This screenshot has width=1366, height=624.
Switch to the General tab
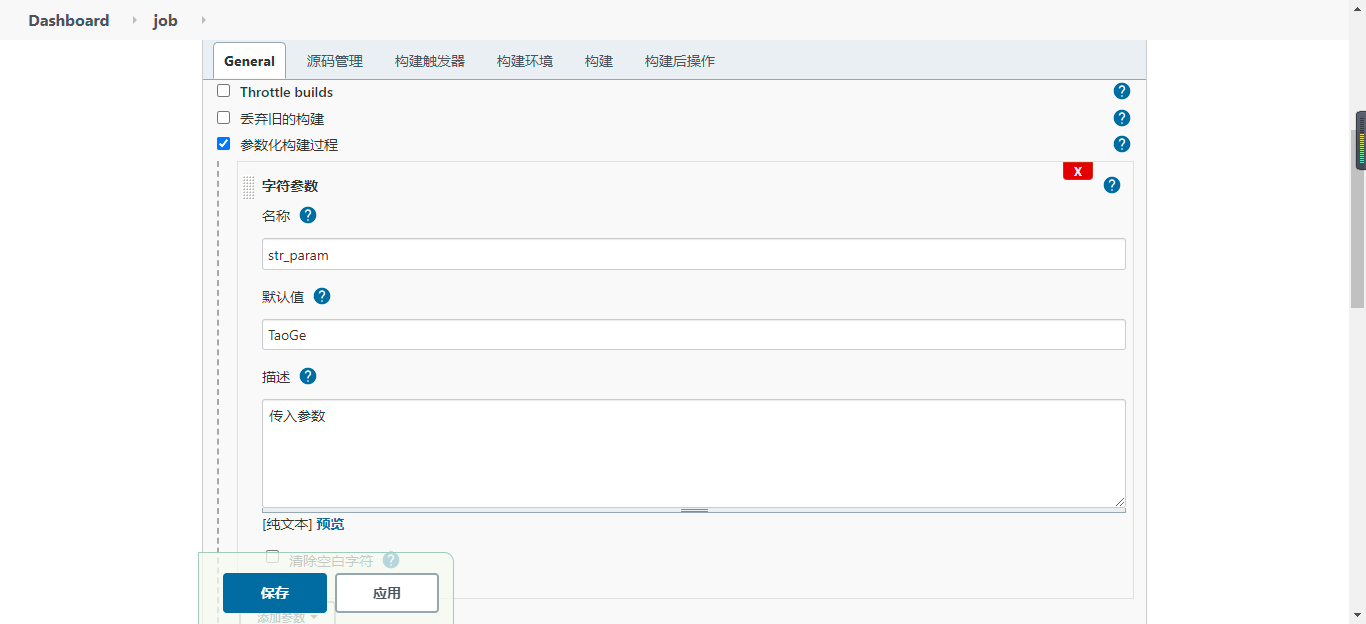click(249, 61)
